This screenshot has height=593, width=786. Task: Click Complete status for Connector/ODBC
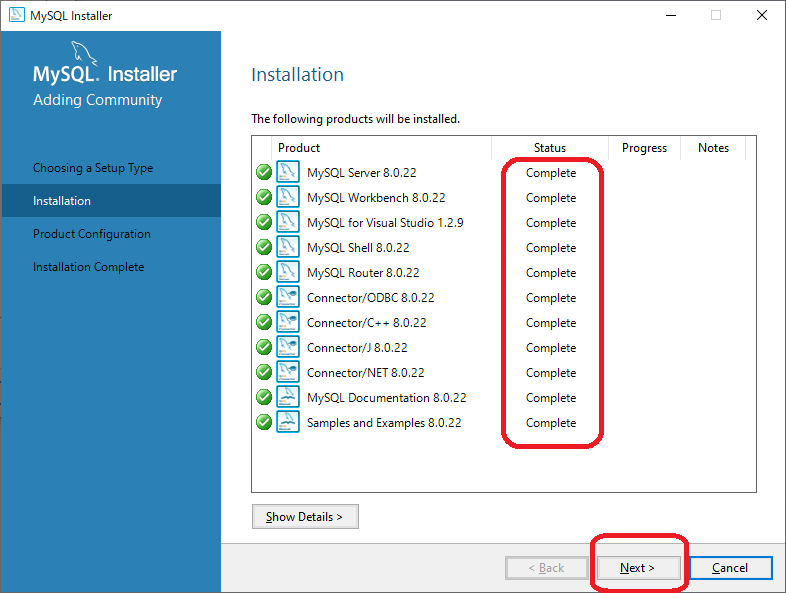pos(551,299)
